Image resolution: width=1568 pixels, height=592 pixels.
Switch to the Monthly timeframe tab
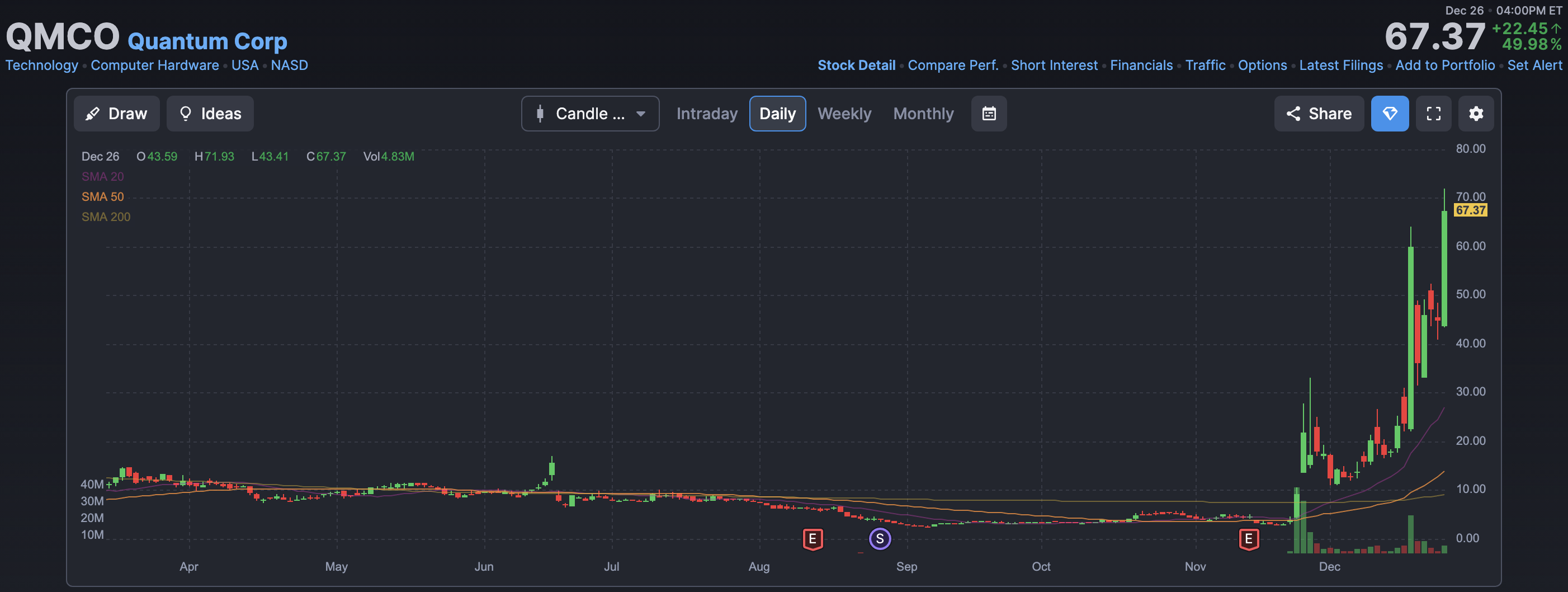click(x=923, y=113)
